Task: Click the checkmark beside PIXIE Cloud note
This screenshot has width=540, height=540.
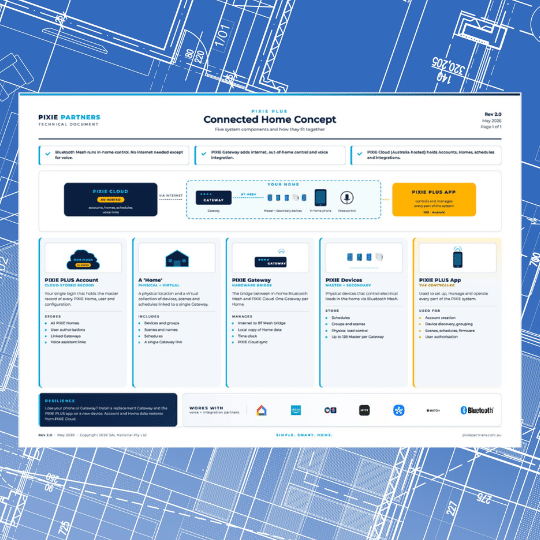Action: (360, 154)
